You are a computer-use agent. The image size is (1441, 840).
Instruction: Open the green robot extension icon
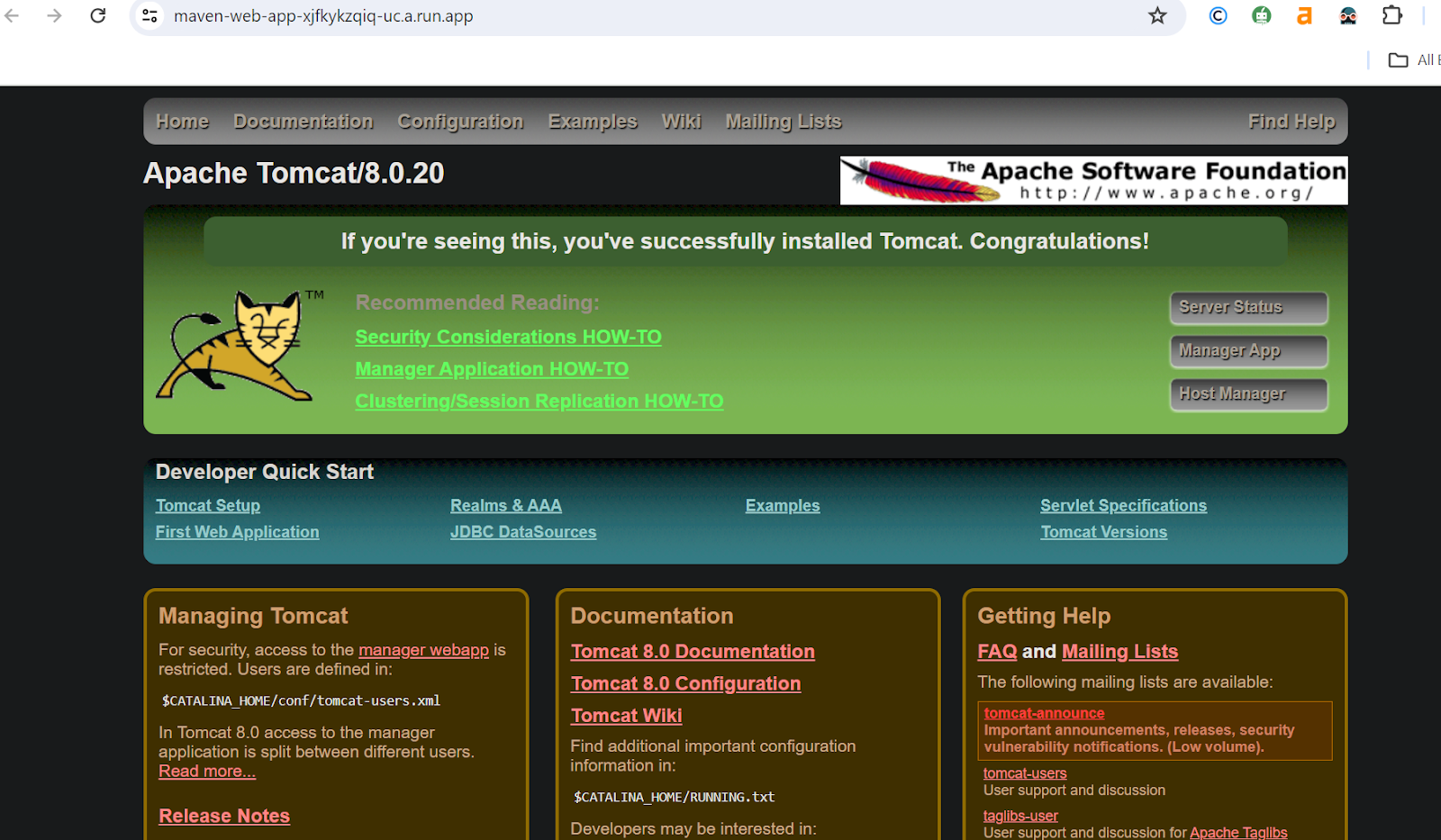[x=1261, y=15]
